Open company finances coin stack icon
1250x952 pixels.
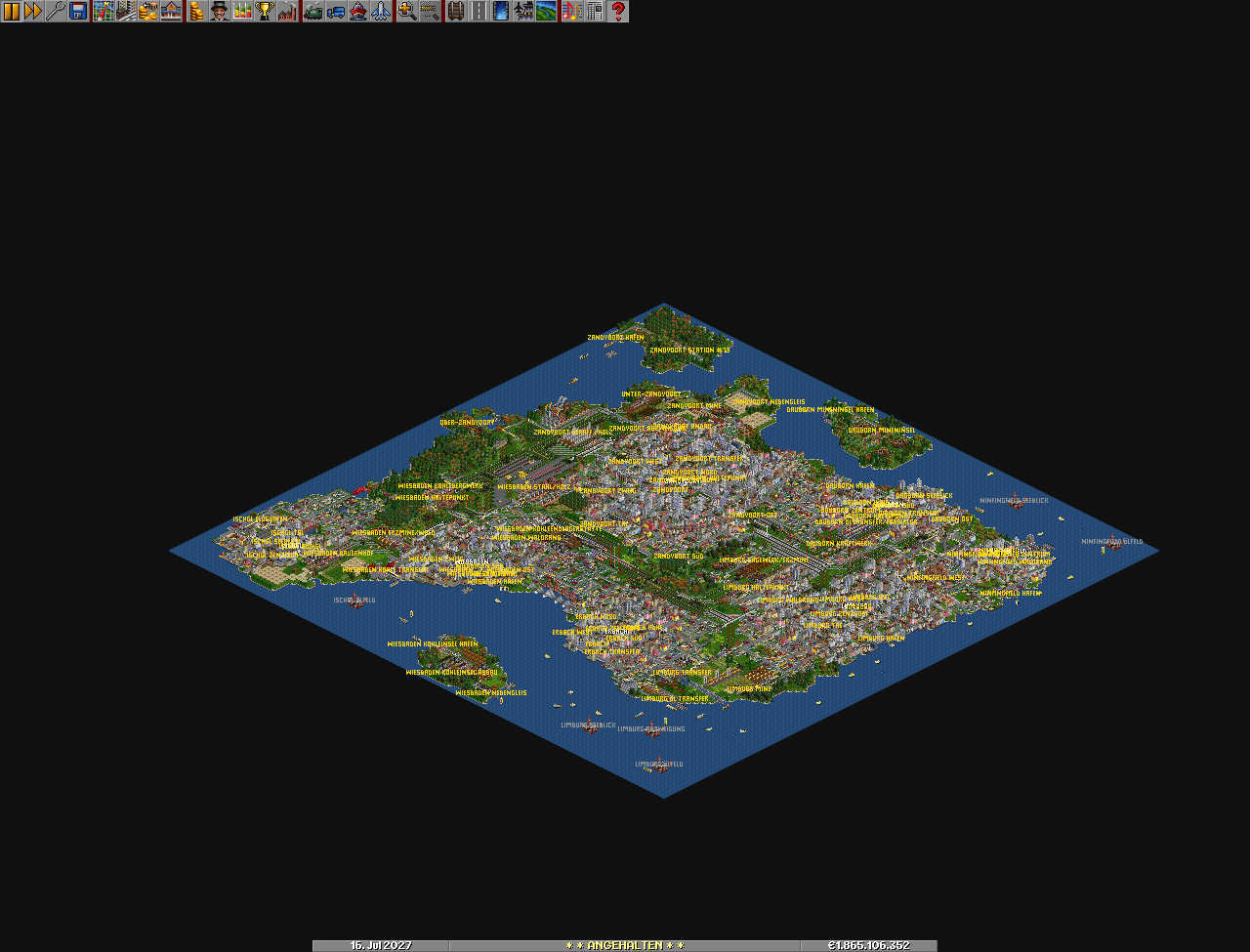tap(196, 12)
